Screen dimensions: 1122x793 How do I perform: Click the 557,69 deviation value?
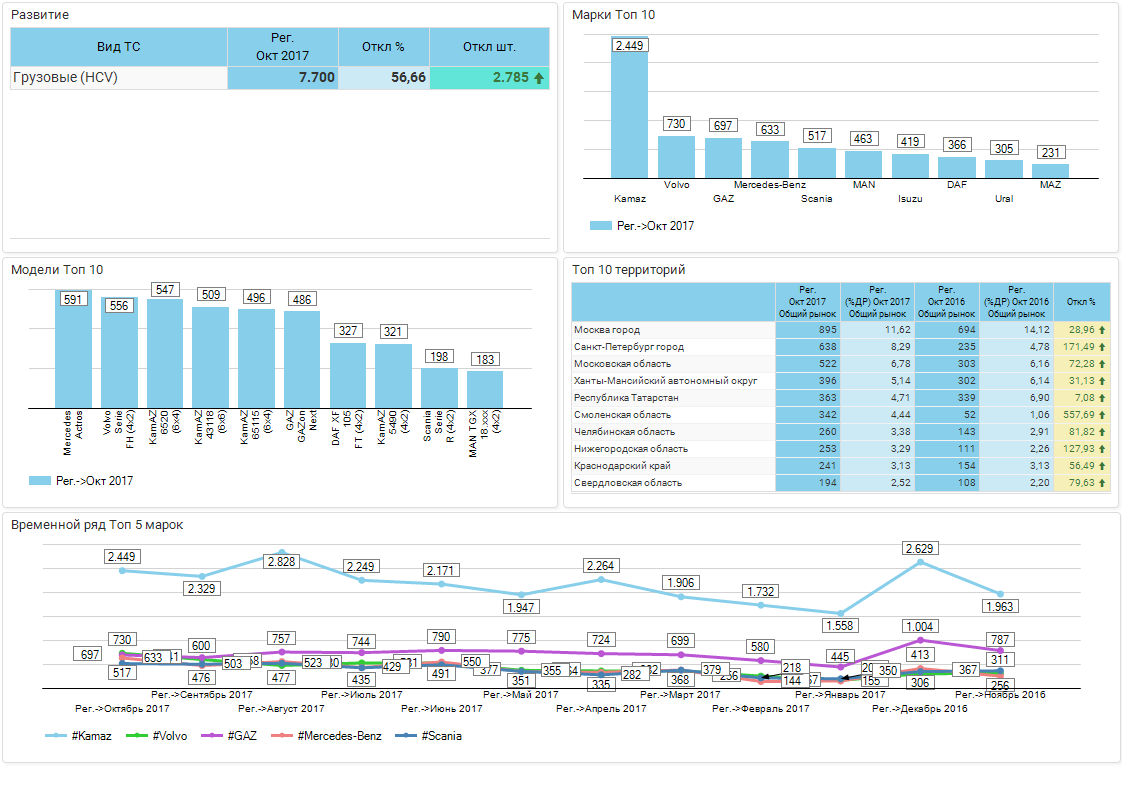pyautogui.click(x=1078, y=415)
